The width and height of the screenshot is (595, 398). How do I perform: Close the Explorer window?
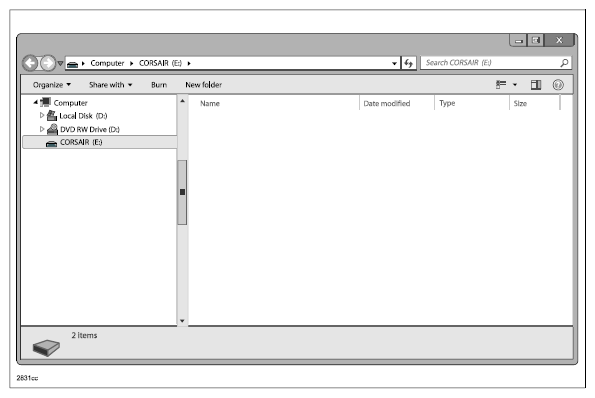pos(559,40)
